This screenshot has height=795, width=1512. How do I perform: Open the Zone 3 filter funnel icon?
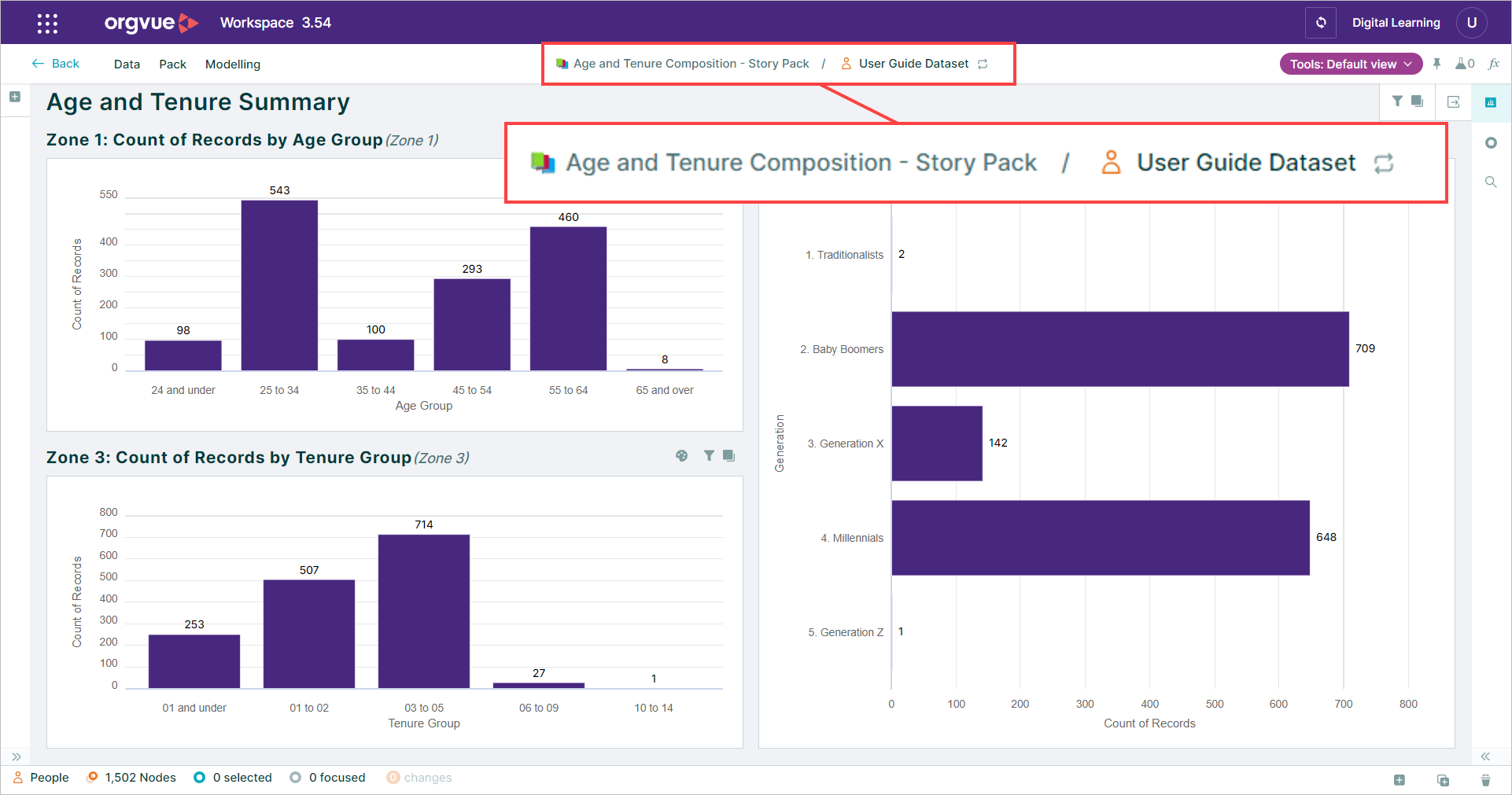[x=709, y=455]
